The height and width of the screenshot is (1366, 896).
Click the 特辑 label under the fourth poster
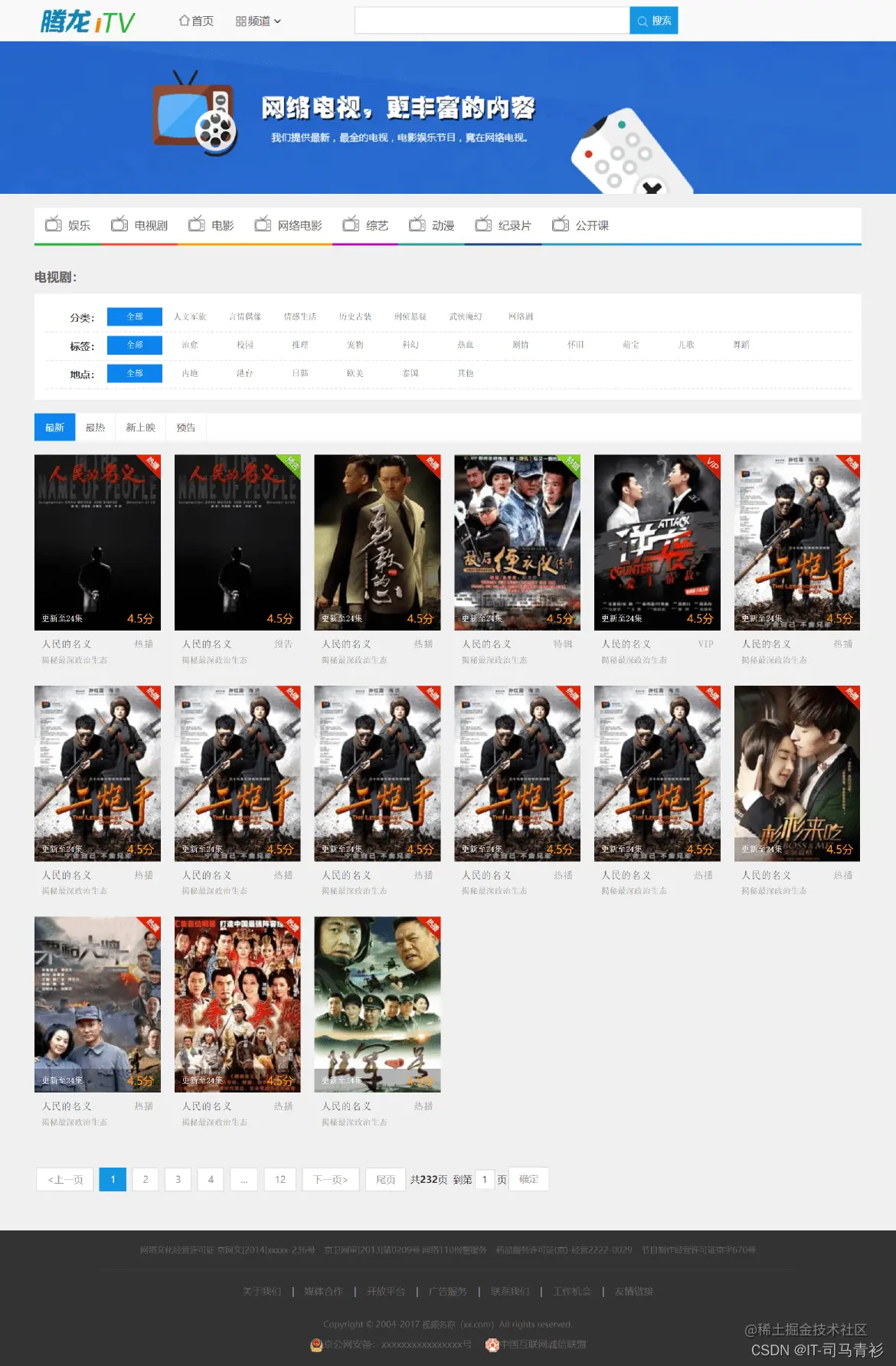(x=563, y=644)
